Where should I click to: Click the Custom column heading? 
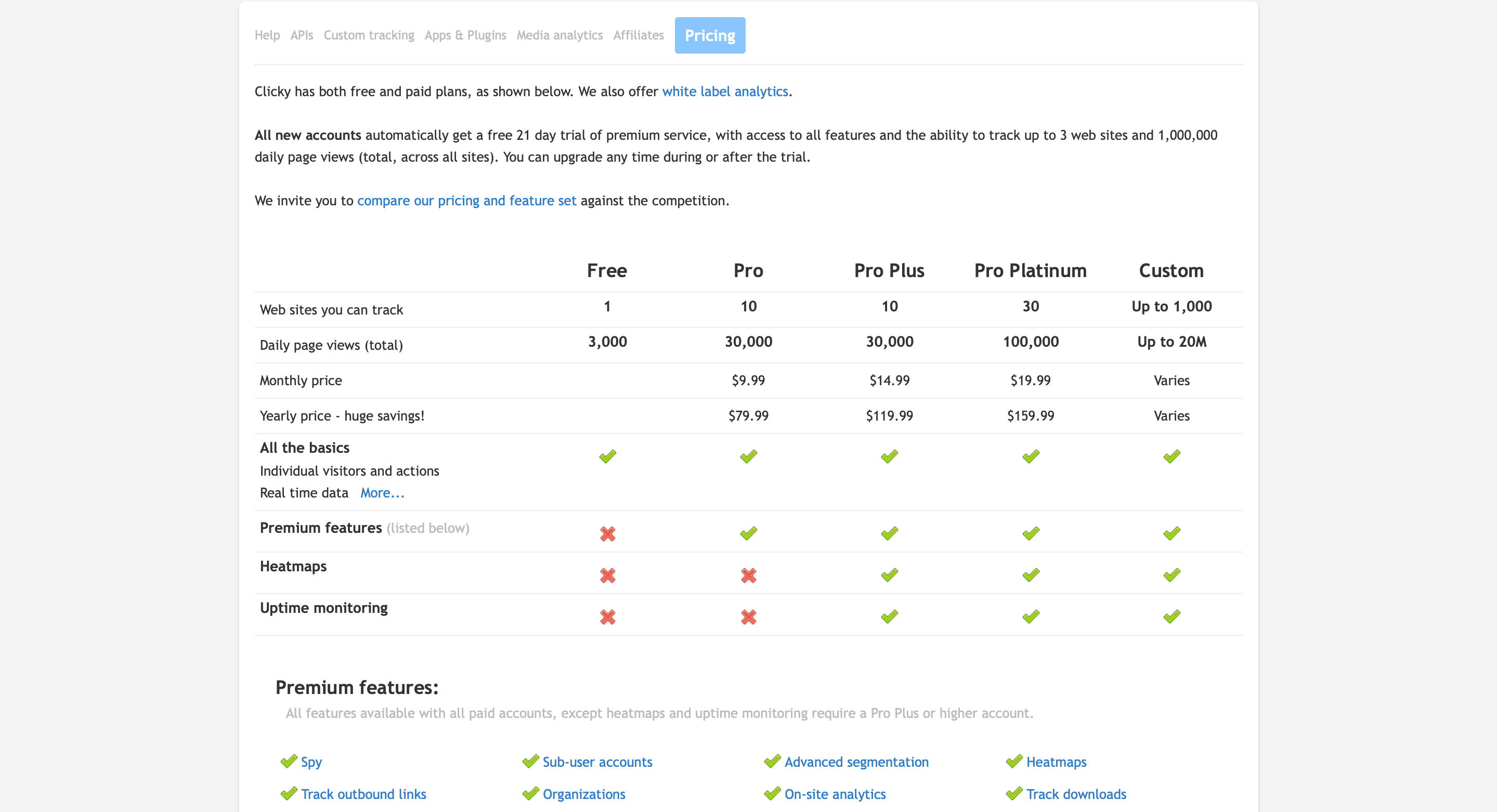1171,271
